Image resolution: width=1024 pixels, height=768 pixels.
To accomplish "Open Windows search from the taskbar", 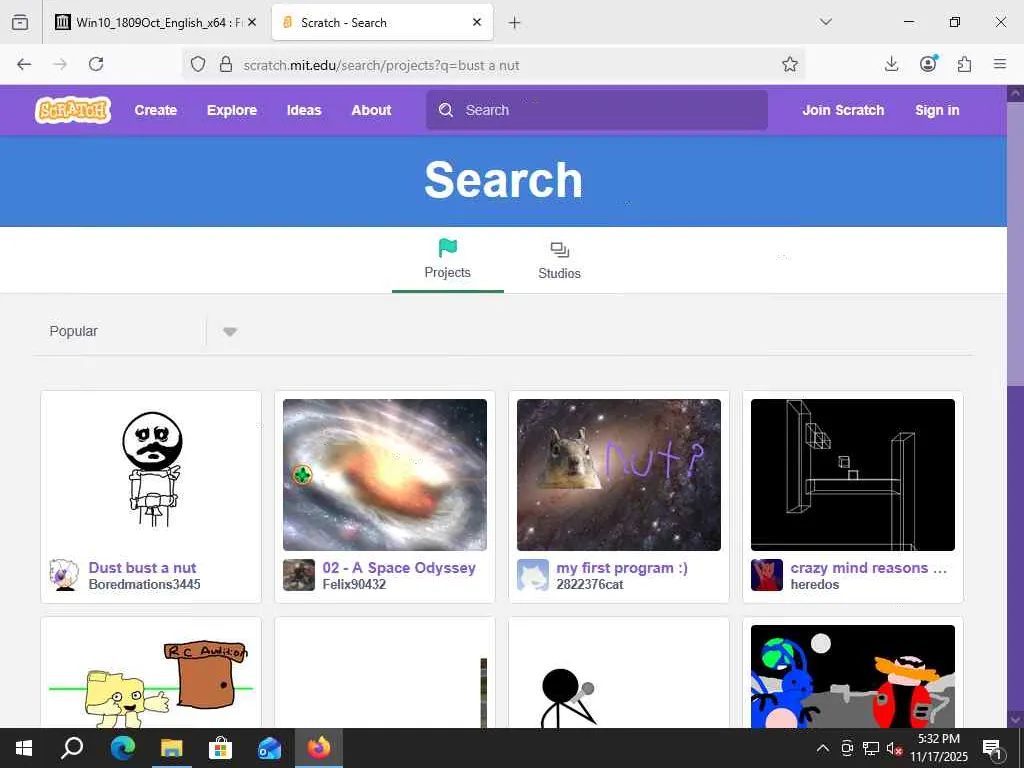I will 72,748.
